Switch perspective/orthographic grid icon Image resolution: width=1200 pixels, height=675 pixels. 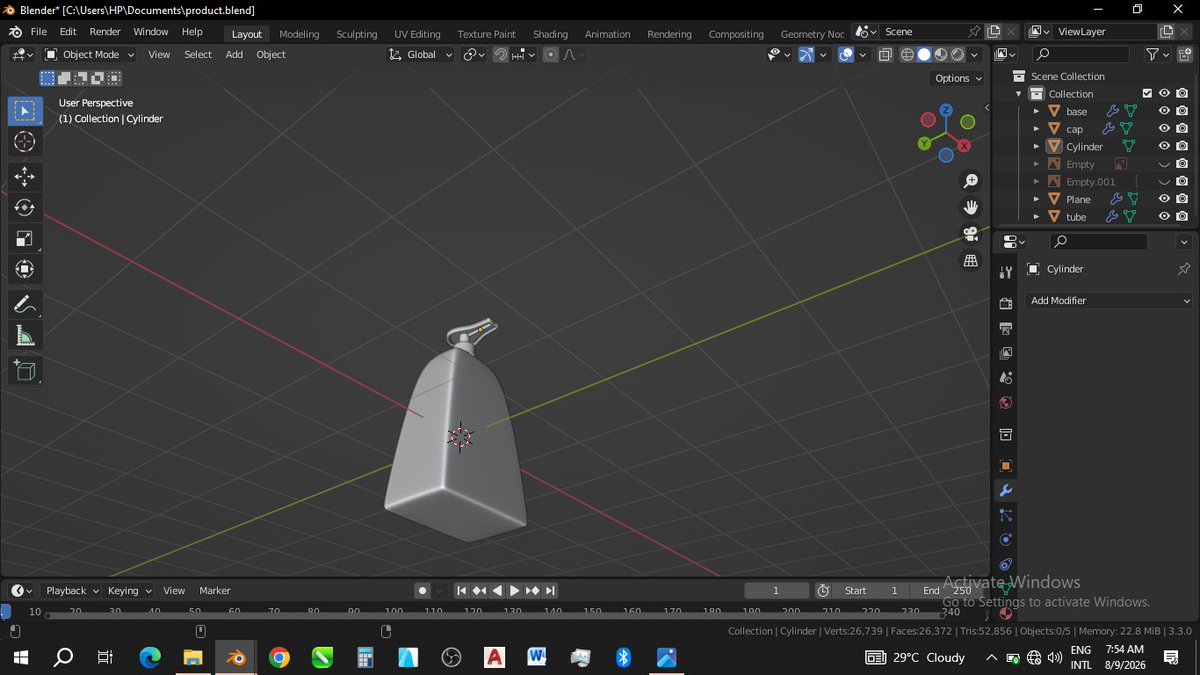pyautogui.click(x=970, y=260)
